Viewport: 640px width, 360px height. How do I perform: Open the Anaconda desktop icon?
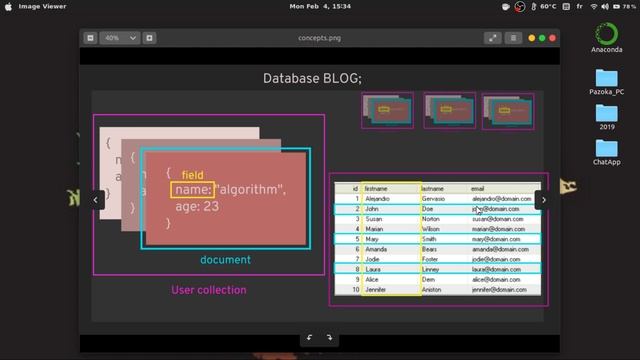(607, 38)
